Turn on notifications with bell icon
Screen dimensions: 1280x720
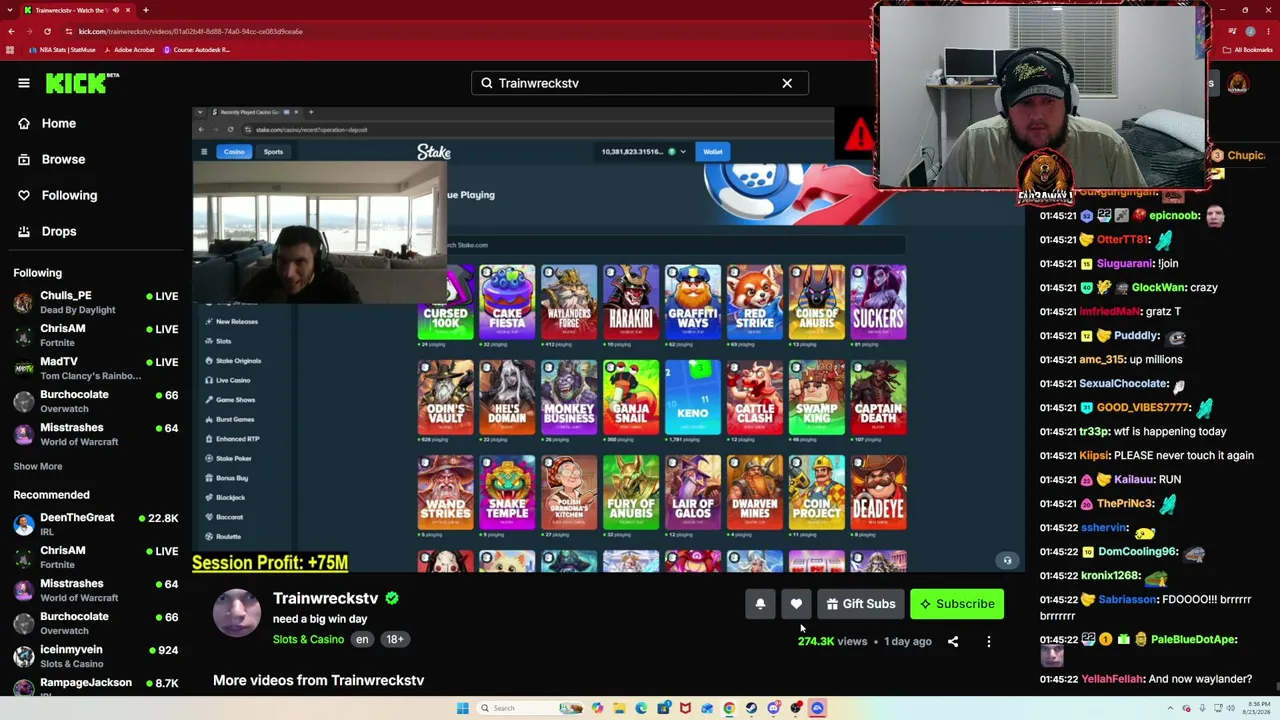click(x=760, y=604)
